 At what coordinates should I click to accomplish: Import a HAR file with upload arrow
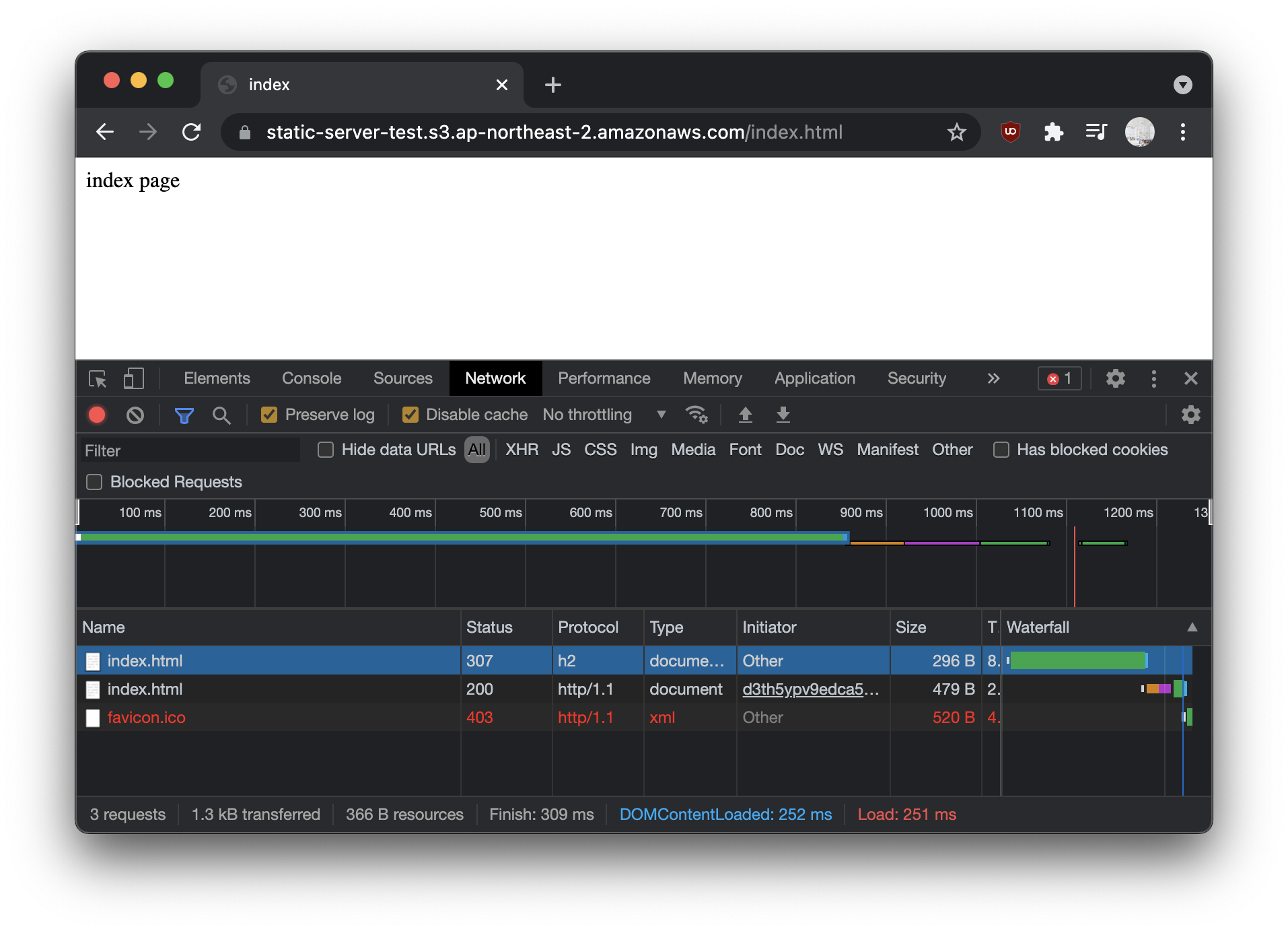pos(745,415)
